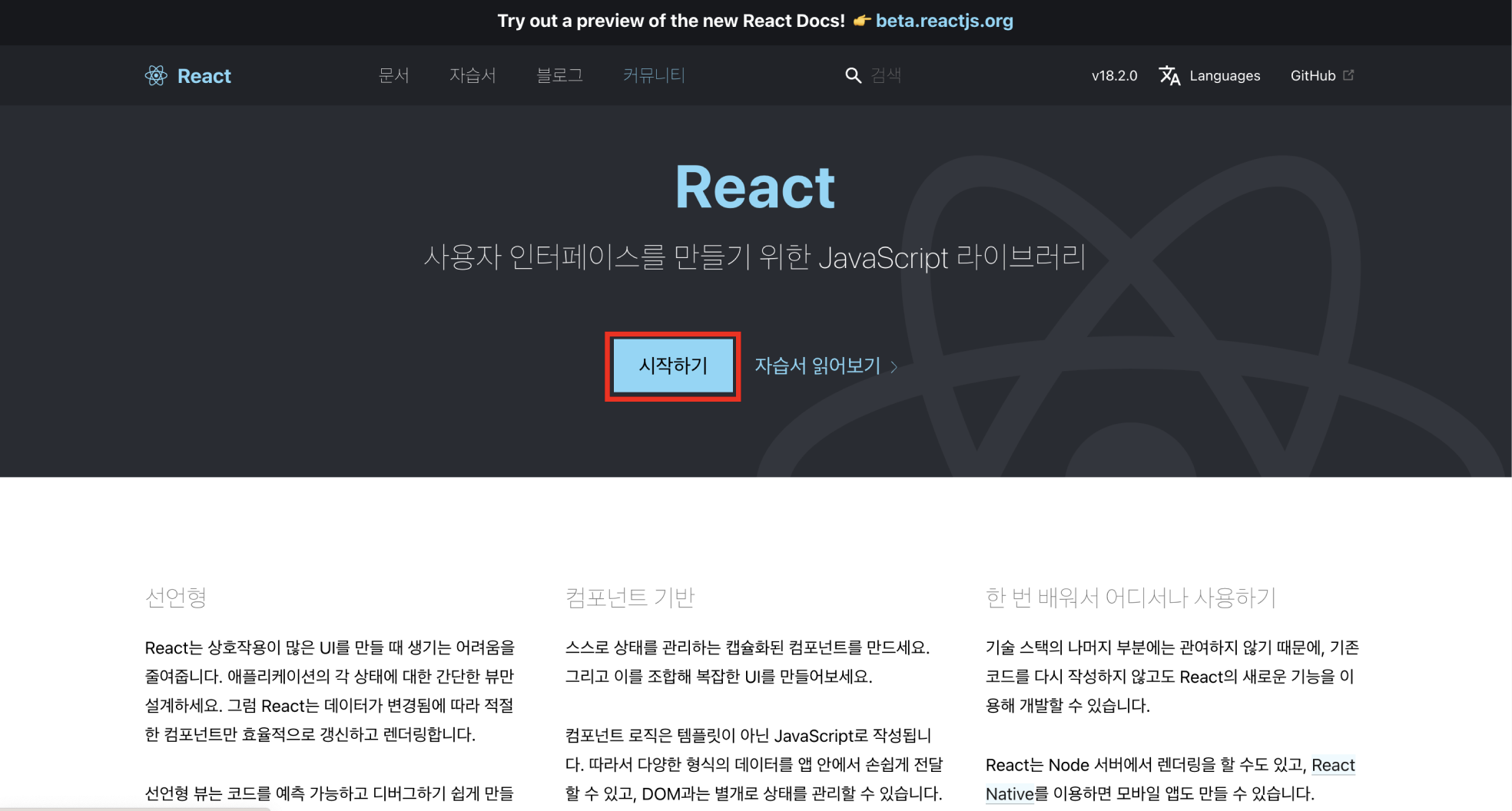This screenshot has width=1512, height=811.
Task: Click the GitHub external link icon
Action: point(1348,75)
